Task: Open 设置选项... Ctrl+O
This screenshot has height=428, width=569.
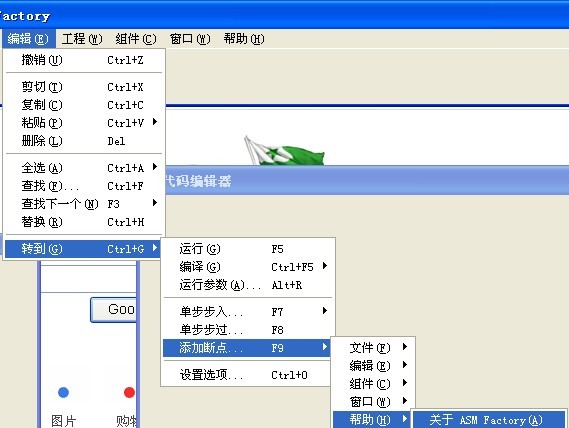Action: tap(247, 375)
